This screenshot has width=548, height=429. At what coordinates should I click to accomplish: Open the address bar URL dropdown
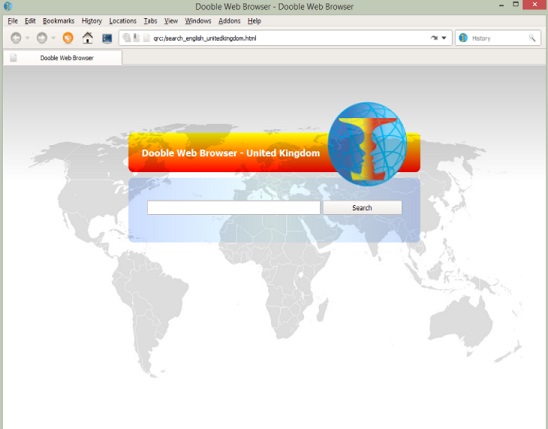(x=444, y=38)
